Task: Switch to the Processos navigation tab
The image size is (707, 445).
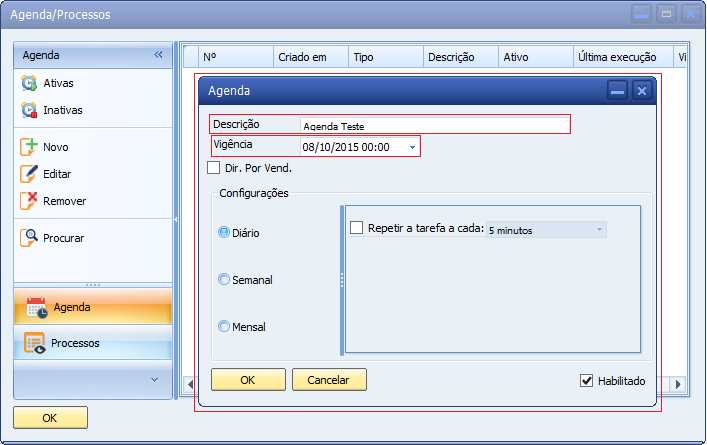Action: tap(93, 343)
